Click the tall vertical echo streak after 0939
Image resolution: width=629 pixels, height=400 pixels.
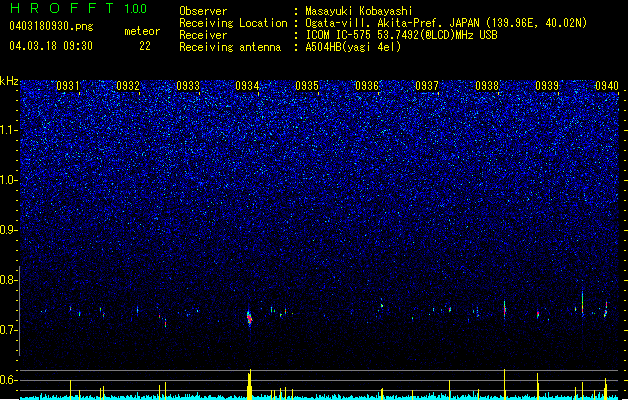(582, 304)
